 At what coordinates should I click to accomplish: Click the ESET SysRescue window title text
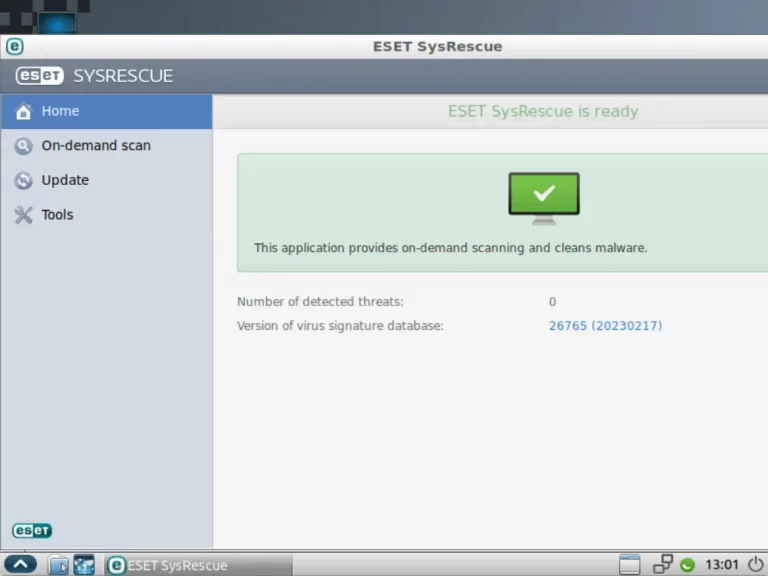click(437, 47)
